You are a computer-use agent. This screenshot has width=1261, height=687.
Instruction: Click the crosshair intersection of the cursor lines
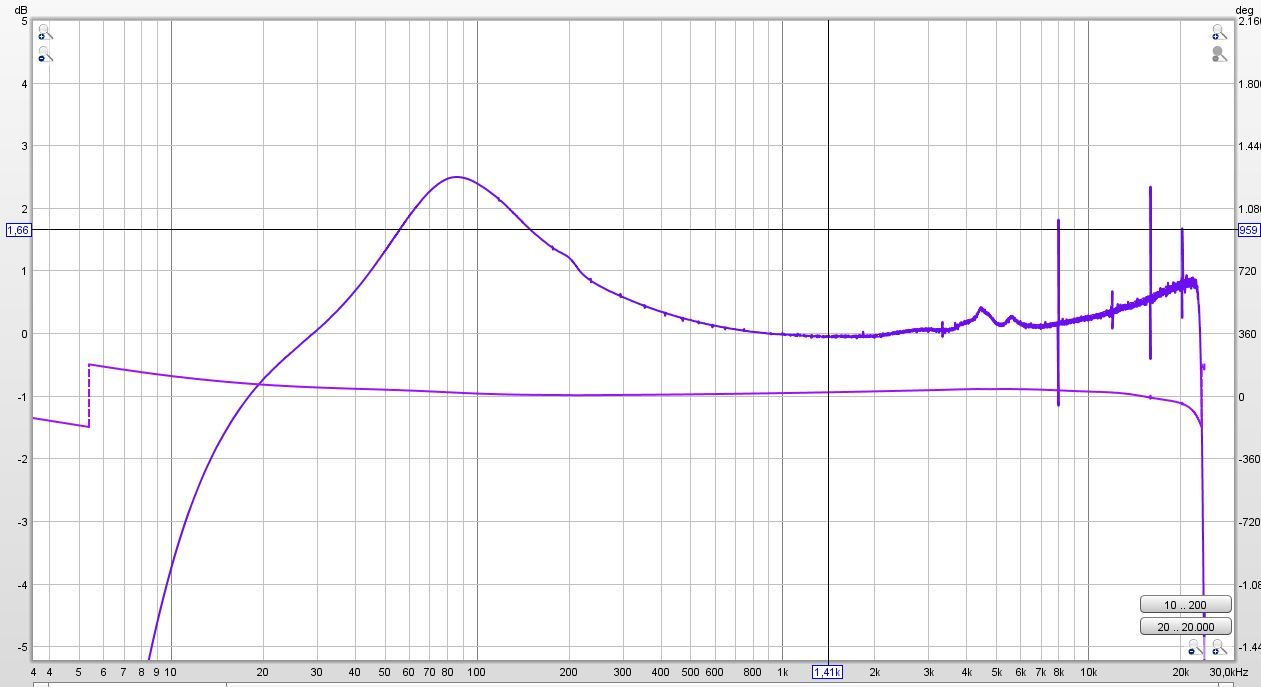(x=828, y=230)
